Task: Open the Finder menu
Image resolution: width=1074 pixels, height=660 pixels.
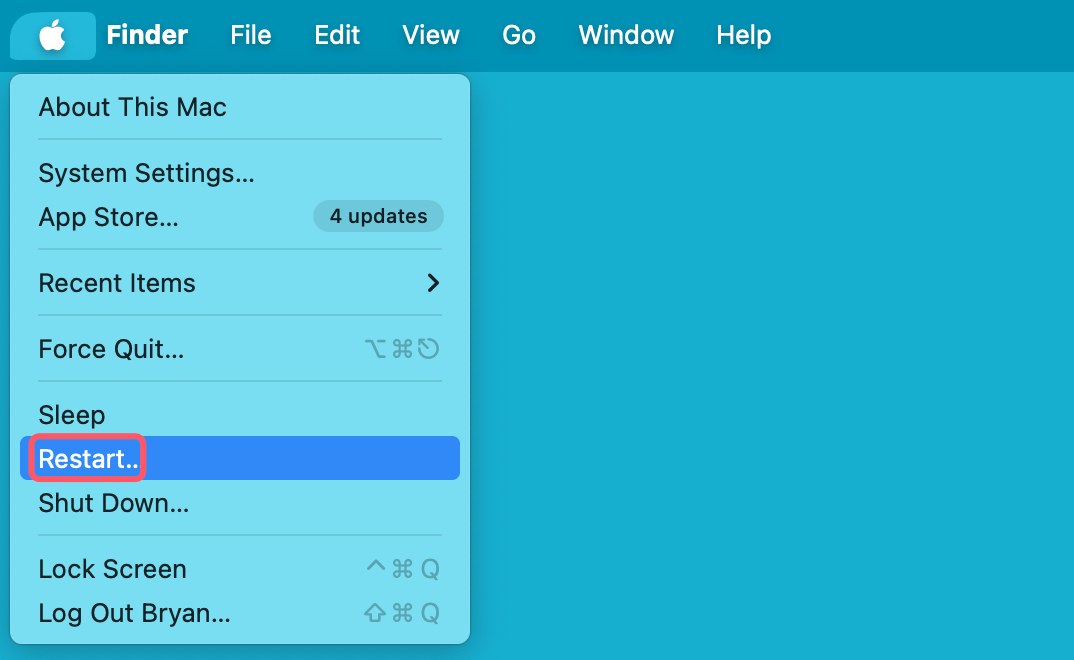Action: point(147,35)
